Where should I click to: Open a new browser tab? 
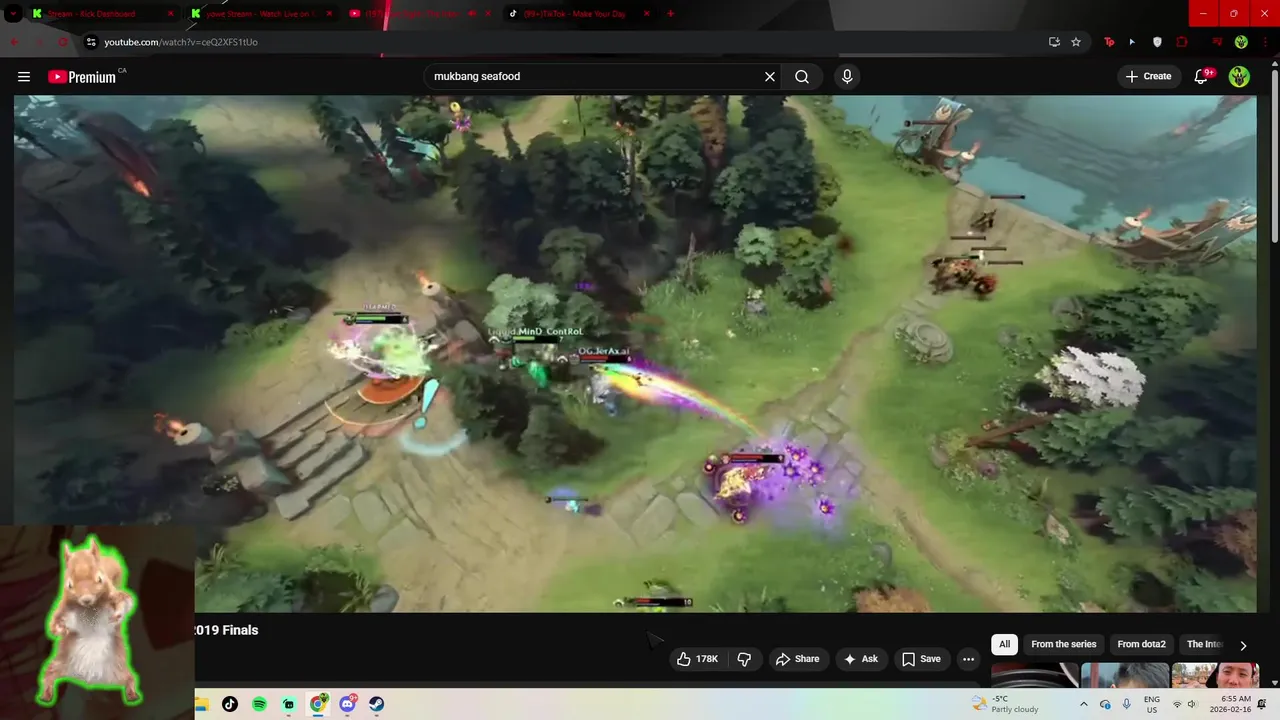coord(670,14)
